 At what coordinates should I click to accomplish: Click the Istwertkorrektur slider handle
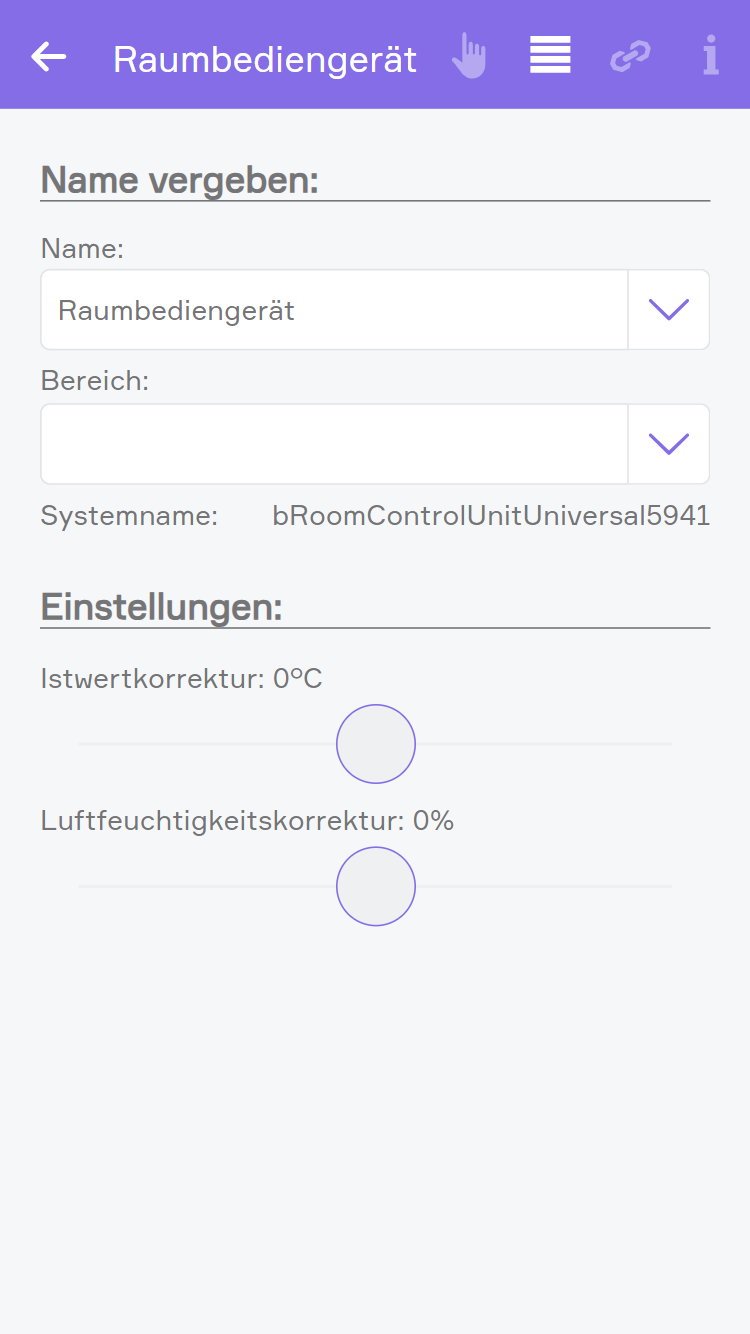click(x=376, y=744)
